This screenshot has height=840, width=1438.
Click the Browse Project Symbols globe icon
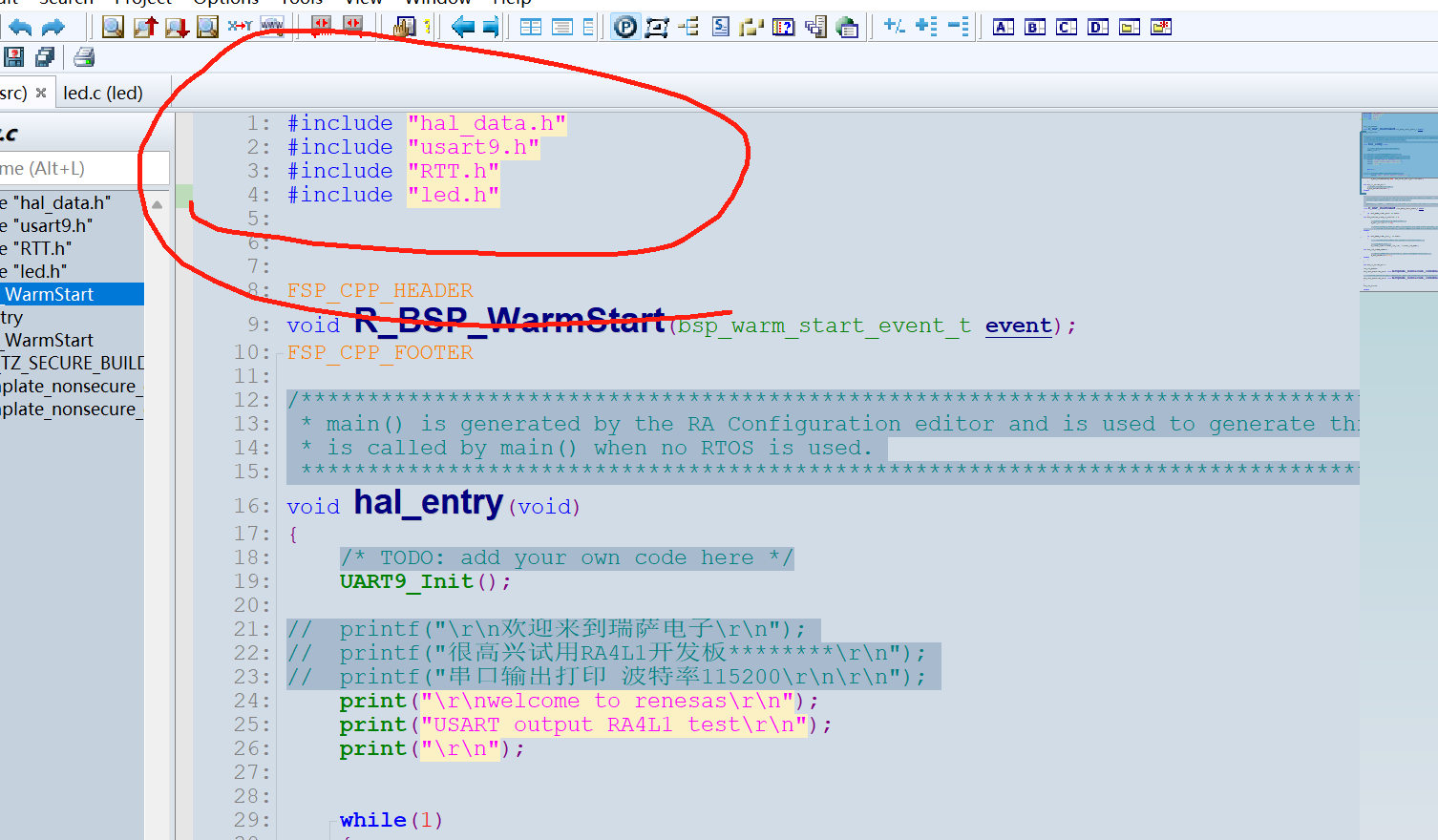coord(847,27)
